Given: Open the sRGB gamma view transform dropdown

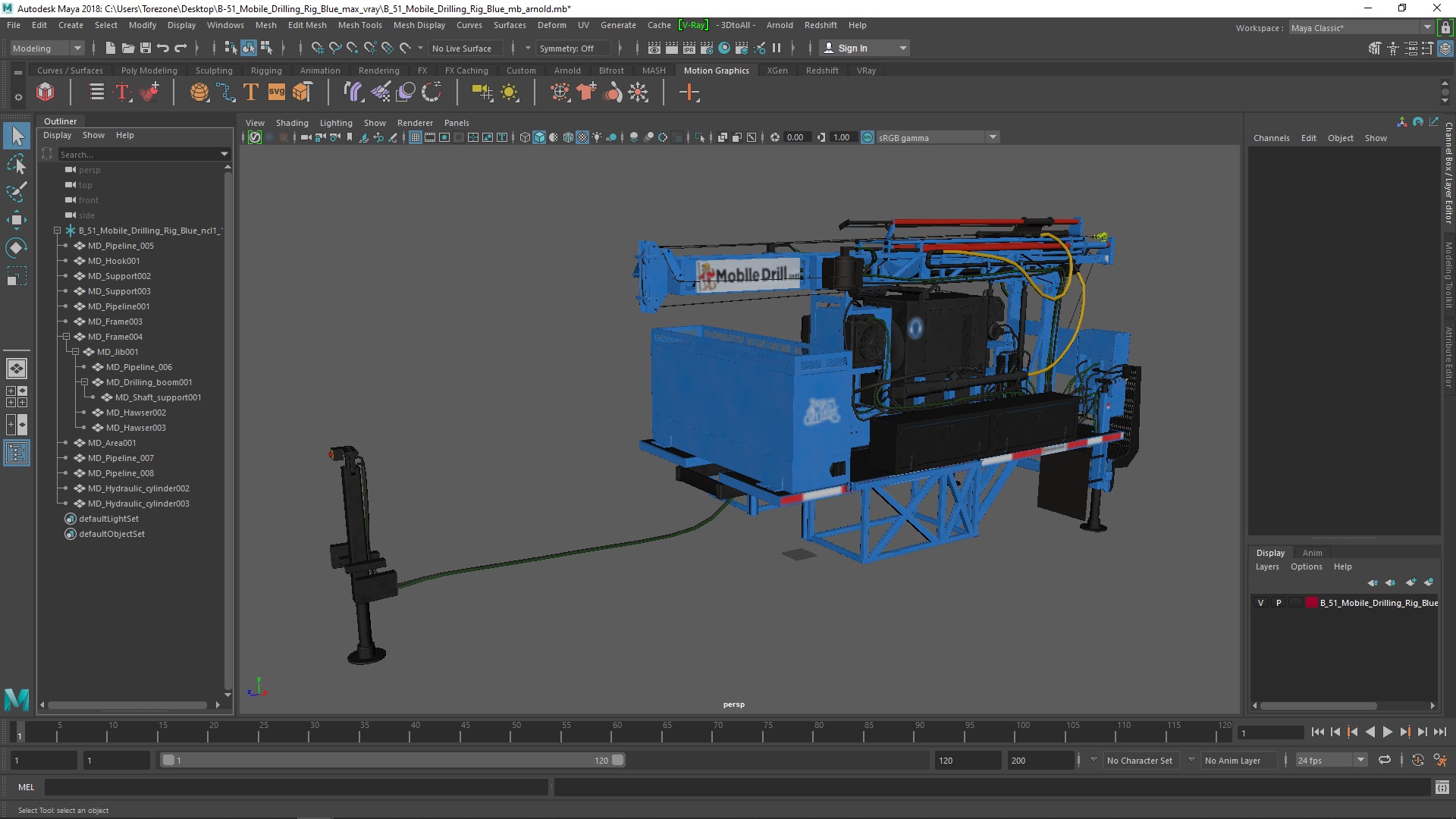Looking at the screenshot, I should click(x=938, y=137).
